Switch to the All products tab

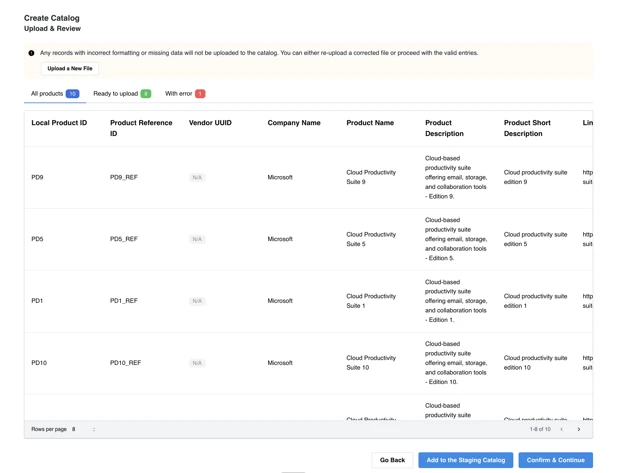point(47,94)
